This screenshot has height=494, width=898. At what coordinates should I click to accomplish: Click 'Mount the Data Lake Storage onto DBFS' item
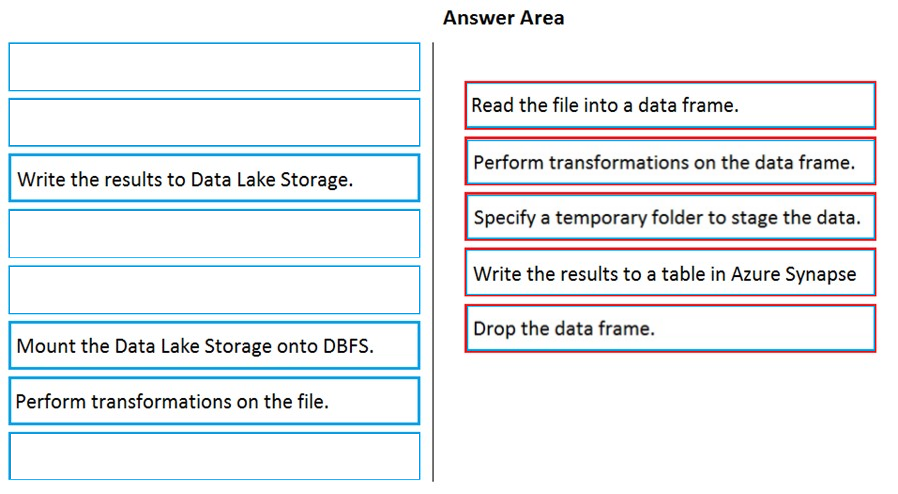[214, 345]
